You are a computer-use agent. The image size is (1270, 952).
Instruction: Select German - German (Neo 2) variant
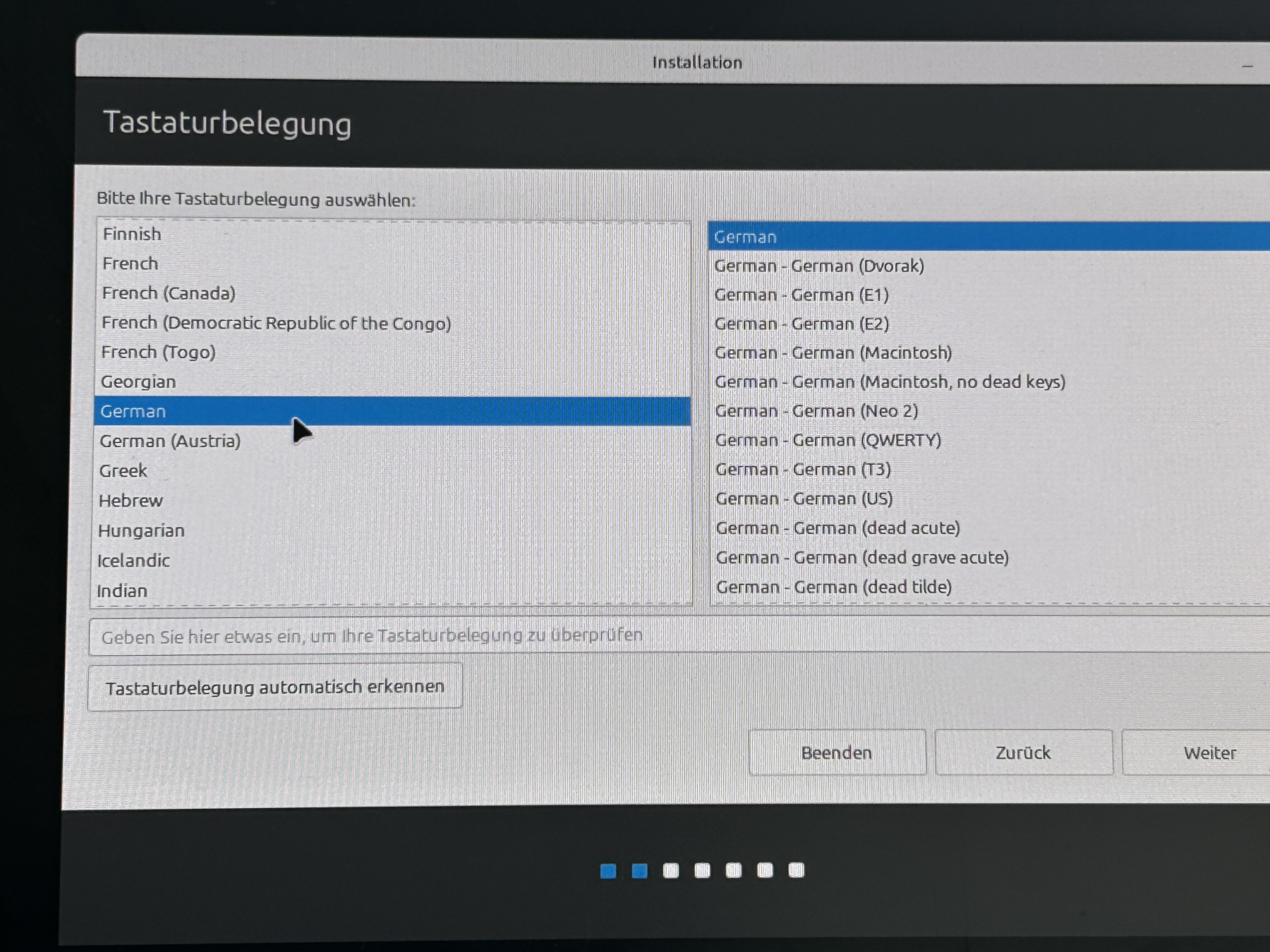click(816, 411)
